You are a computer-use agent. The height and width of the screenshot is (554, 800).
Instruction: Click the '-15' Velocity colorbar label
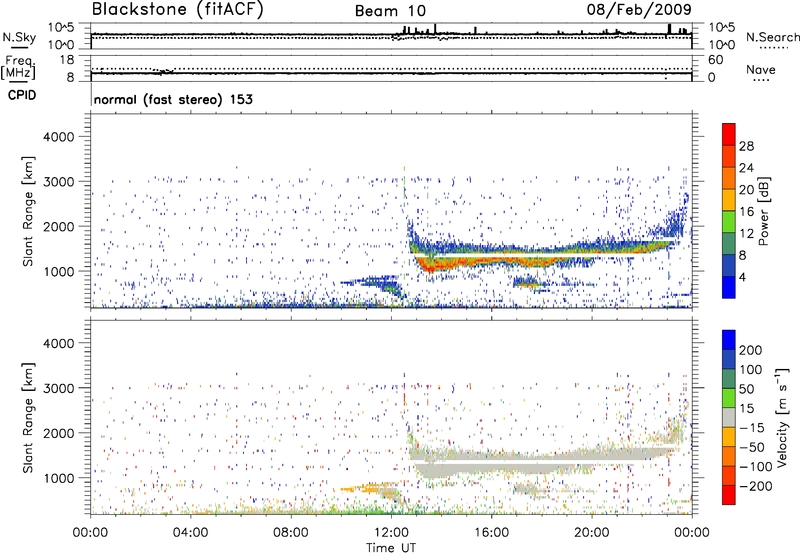(752, 427)
